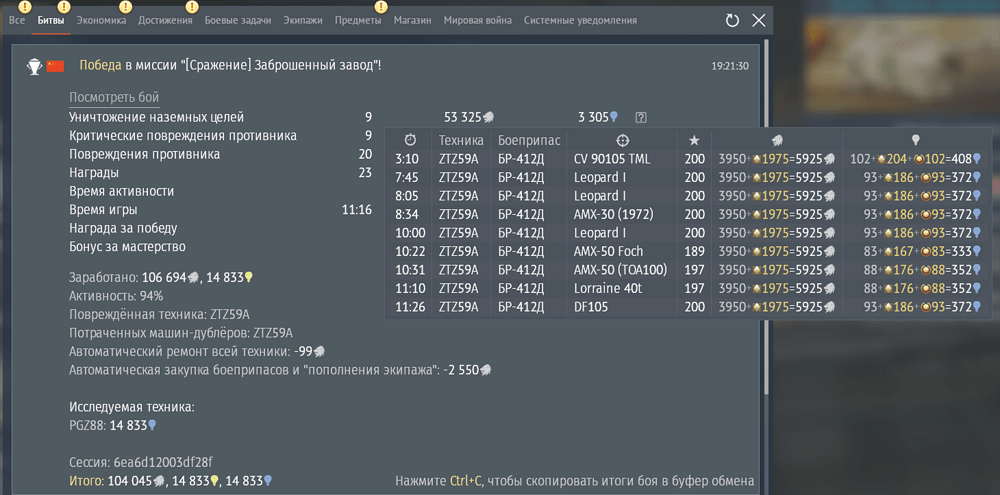Open the Магазин tab
Image resolution: width=1000 pixels, height=495 pixels.
tap(413, 20)
